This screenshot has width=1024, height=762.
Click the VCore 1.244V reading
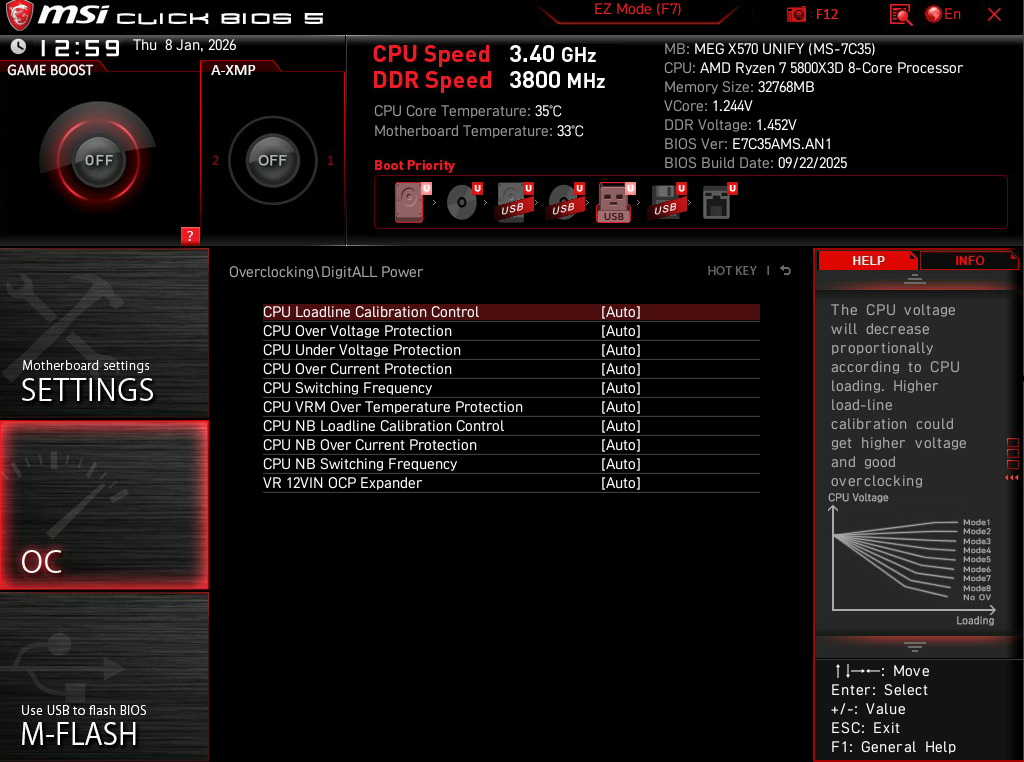(x=708, y=106)
